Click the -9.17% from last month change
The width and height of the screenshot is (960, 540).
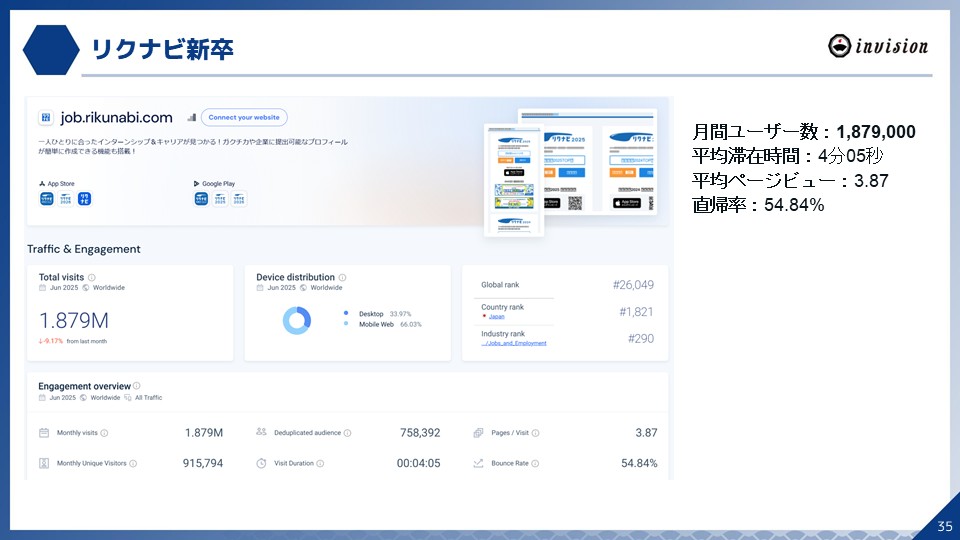(72, 341)
